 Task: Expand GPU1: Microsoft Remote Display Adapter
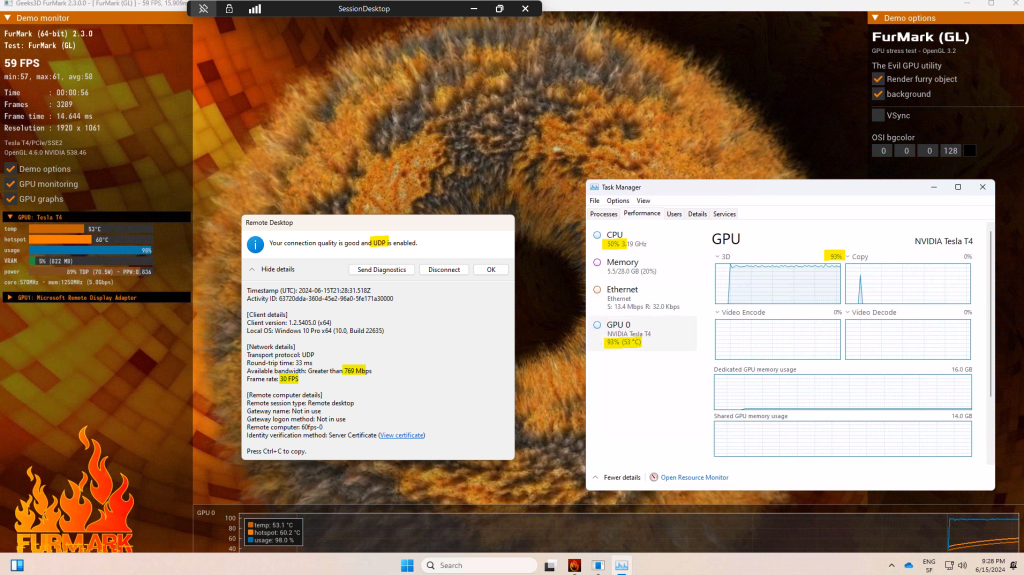10,297
